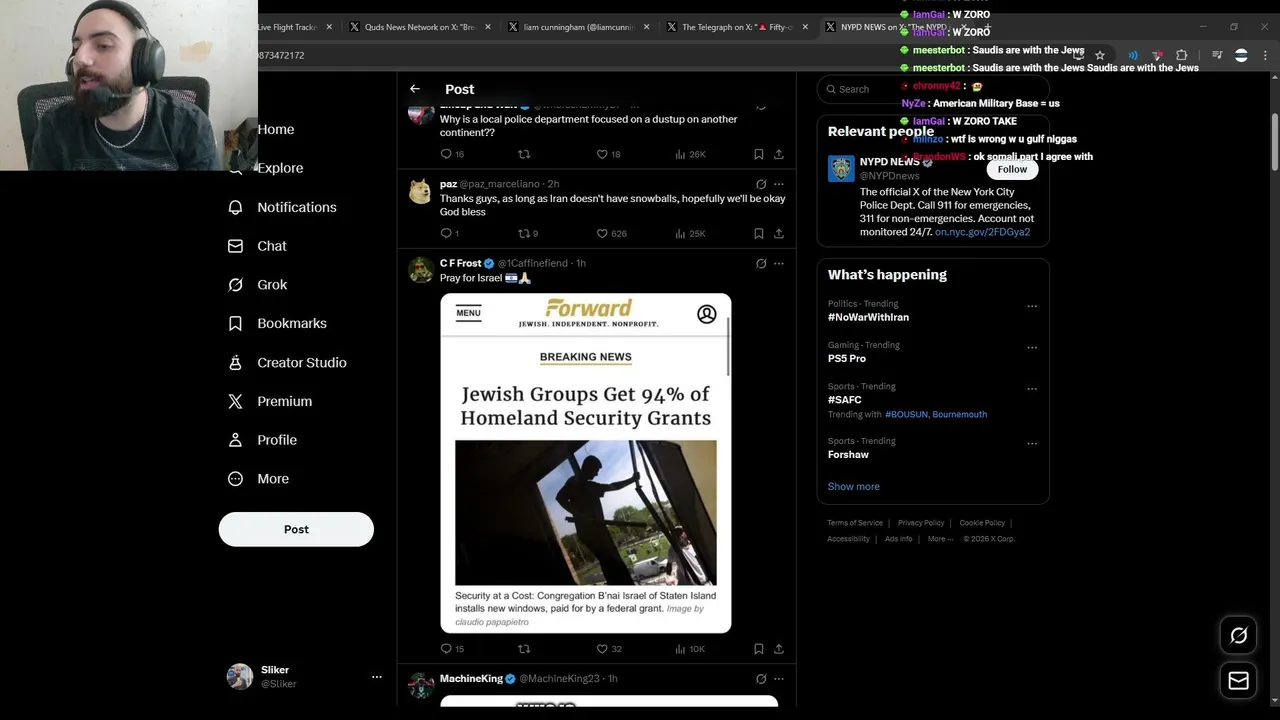The height and width of the screenshot is (720, 1280).
Task: Open Terms of Service link
Action: [x=855, y=523]
